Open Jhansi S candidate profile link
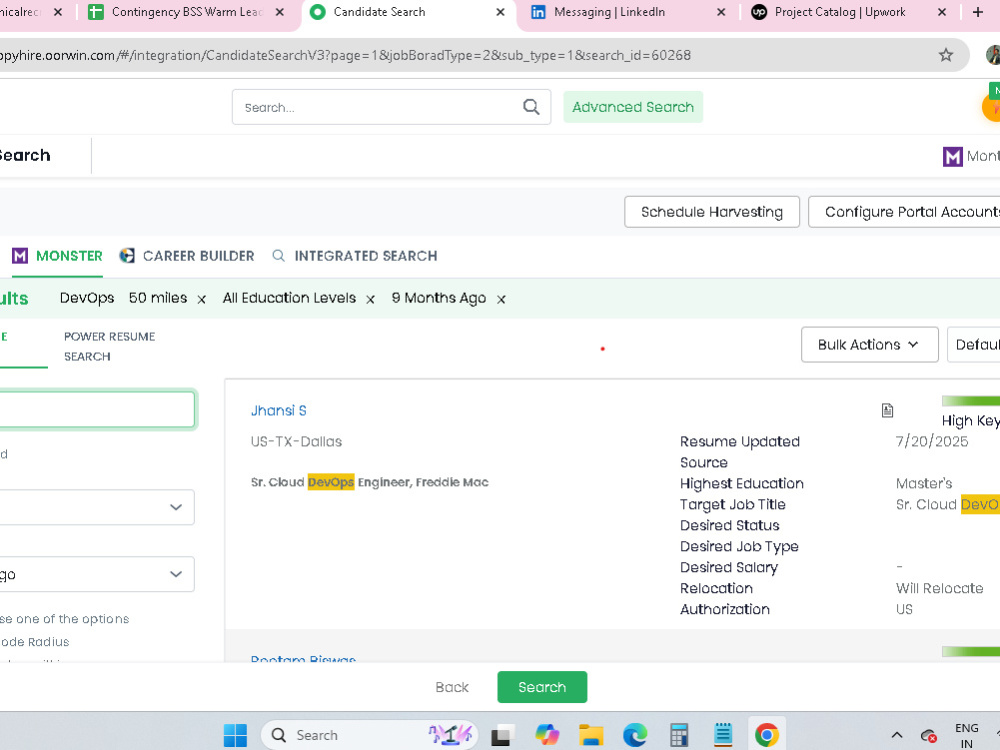The height and width of the screenshot is (750, 1000). pyautogui.click(x=279, y=410)
